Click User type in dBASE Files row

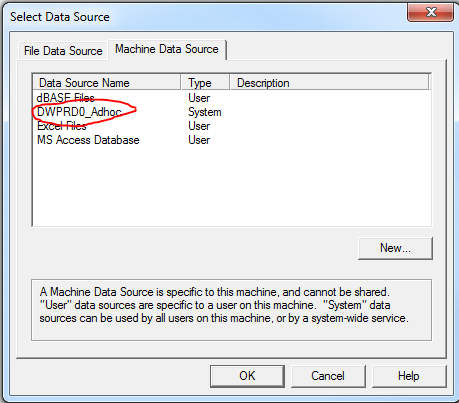199,98
